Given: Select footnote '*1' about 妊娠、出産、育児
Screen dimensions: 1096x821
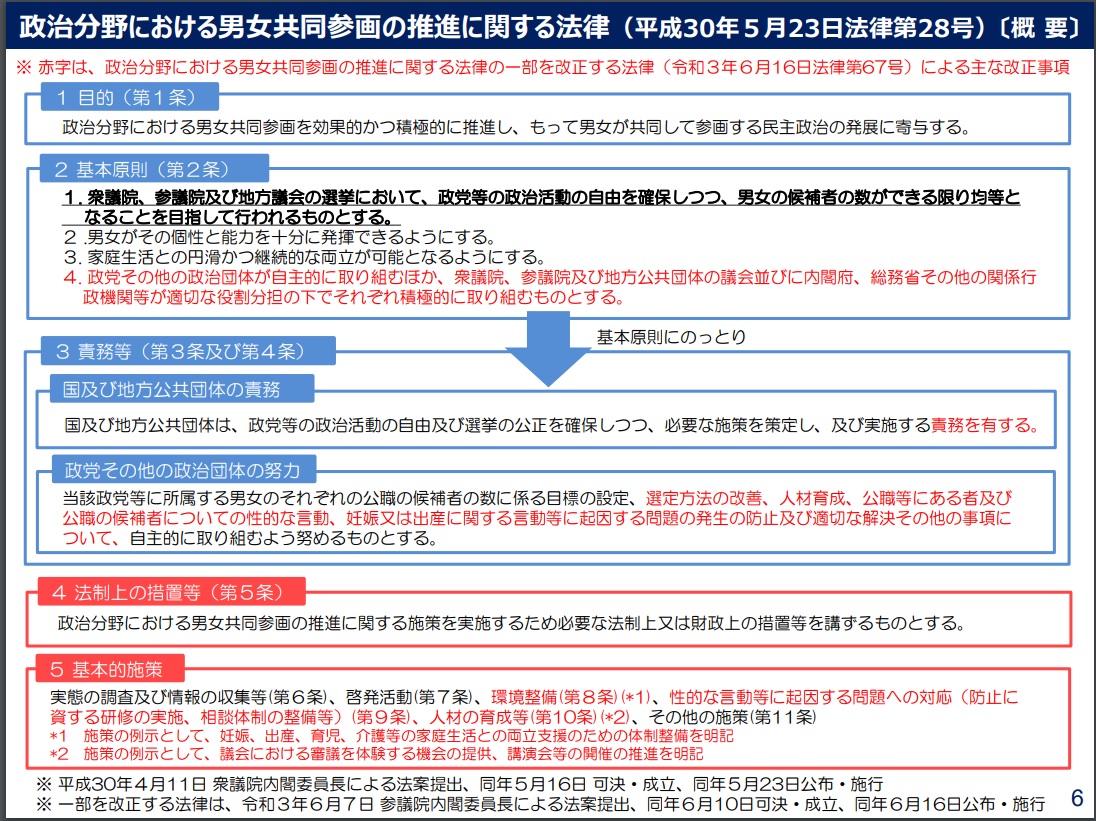Looking at the screenshot, I should (390, 735).
